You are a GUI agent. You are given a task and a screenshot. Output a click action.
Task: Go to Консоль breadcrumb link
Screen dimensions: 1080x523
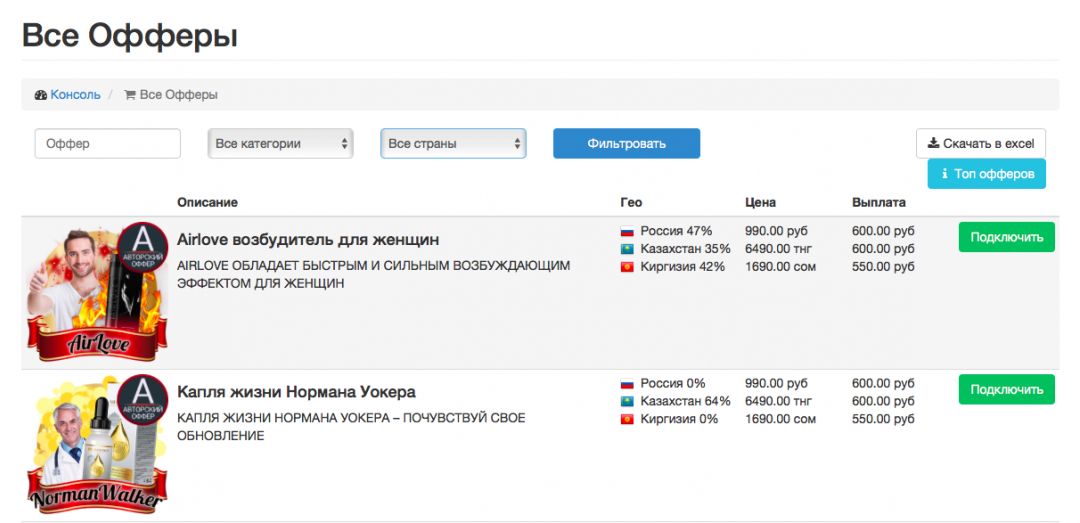click(x=75, y=95)
